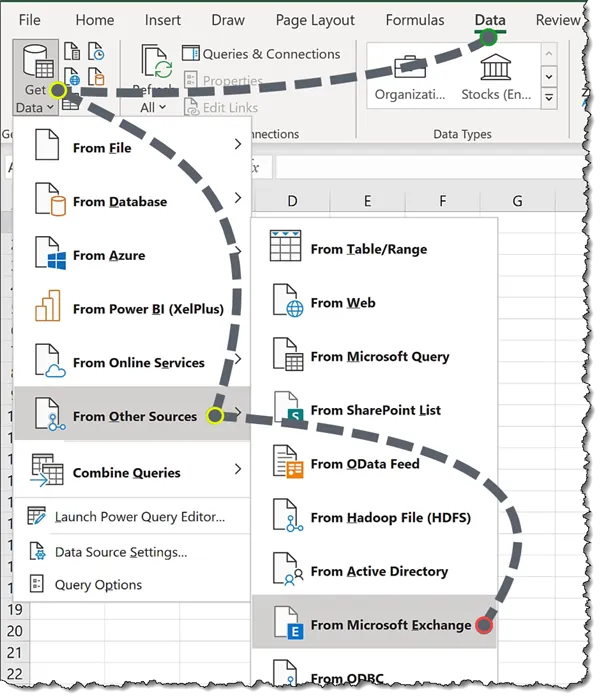
Task: Choose From Microsoft Exchange menu item
Action: [x=390, y=625]
